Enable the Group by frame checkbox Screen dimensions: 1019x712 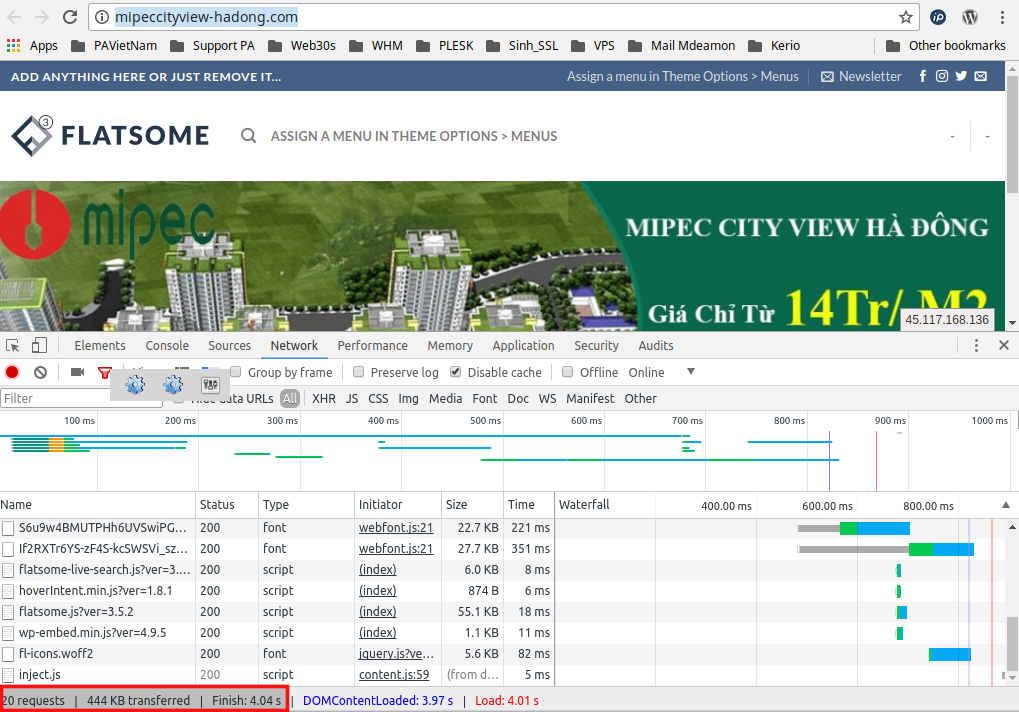[236, 372]
